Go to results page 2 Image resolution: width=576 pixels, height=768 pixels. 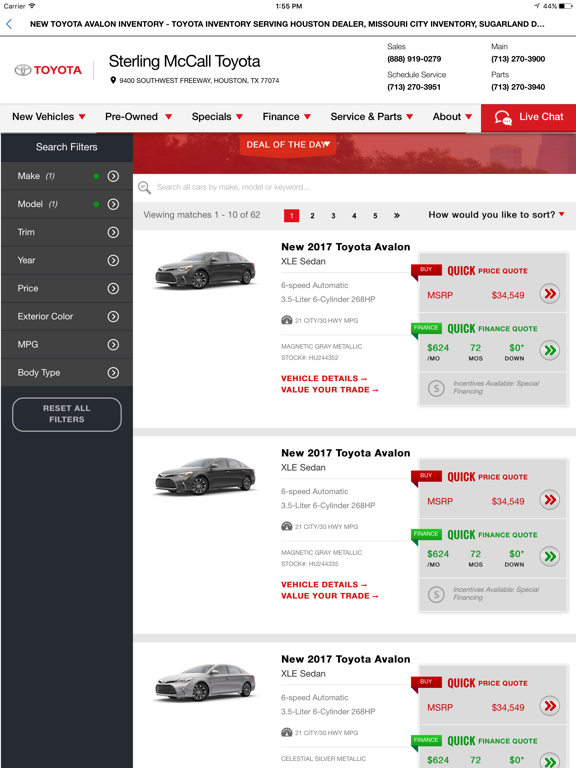(x=312, y=216)
